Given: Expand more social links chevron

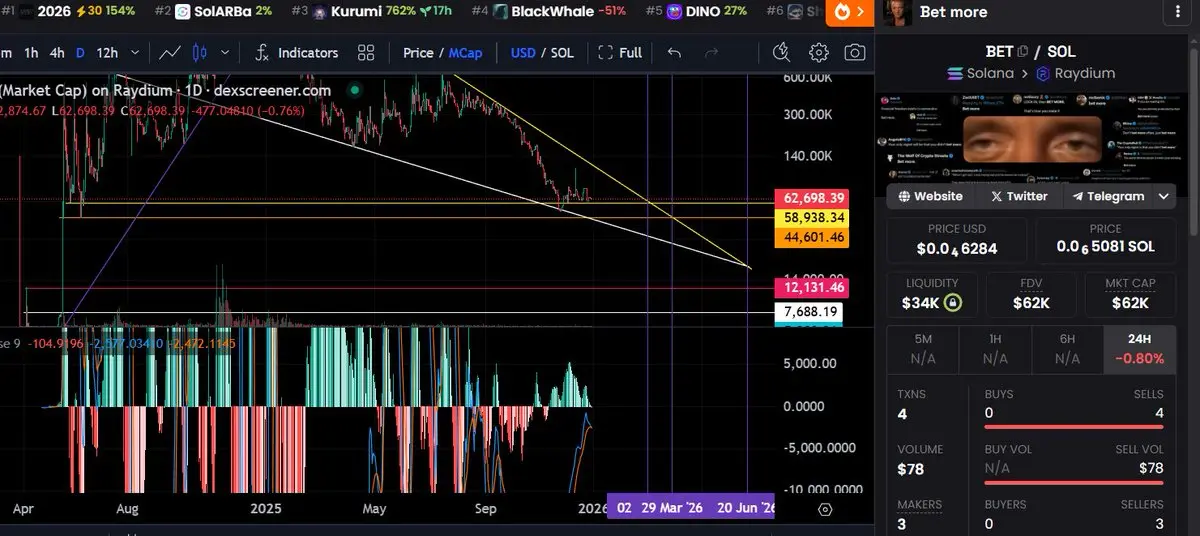Looking at the screenshot, I should [1166, 196].
